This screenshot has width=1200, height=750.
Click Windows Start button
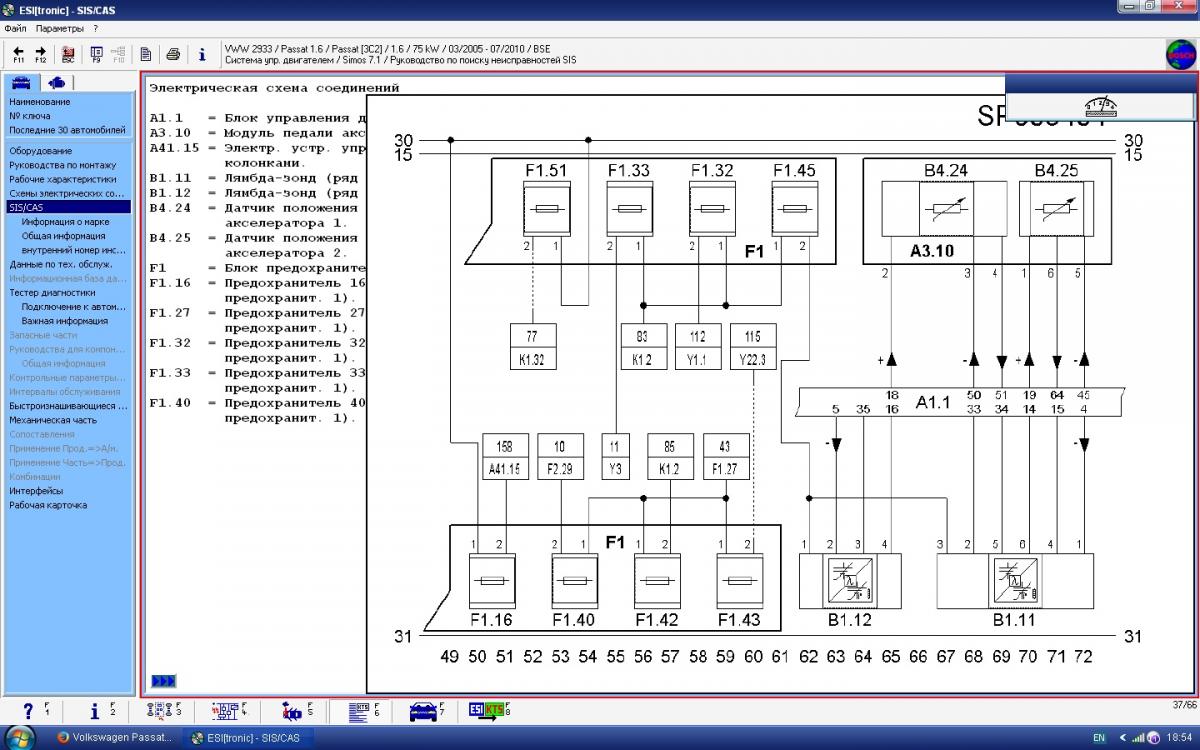click(x=19, y=737)
